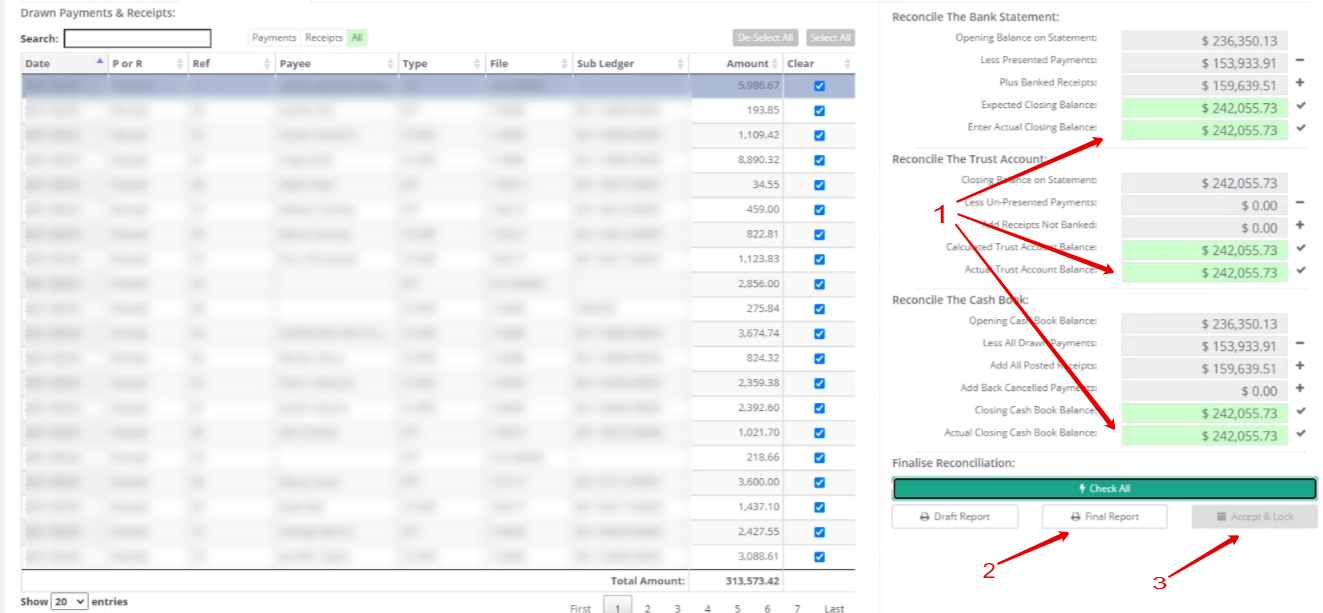Screen dimensions: 1323x613
Task: Click sort arrows in Amount column header
Action: tap(774, 63)
